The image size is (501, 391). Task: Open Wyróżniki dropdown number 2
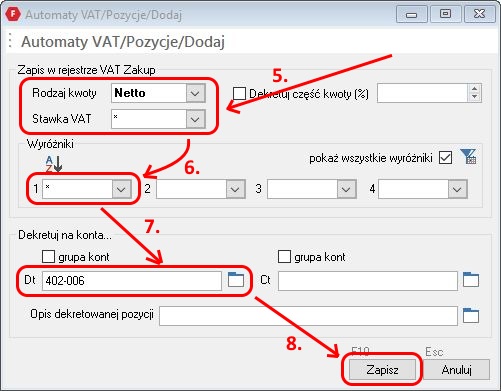[x=235, y=189]
